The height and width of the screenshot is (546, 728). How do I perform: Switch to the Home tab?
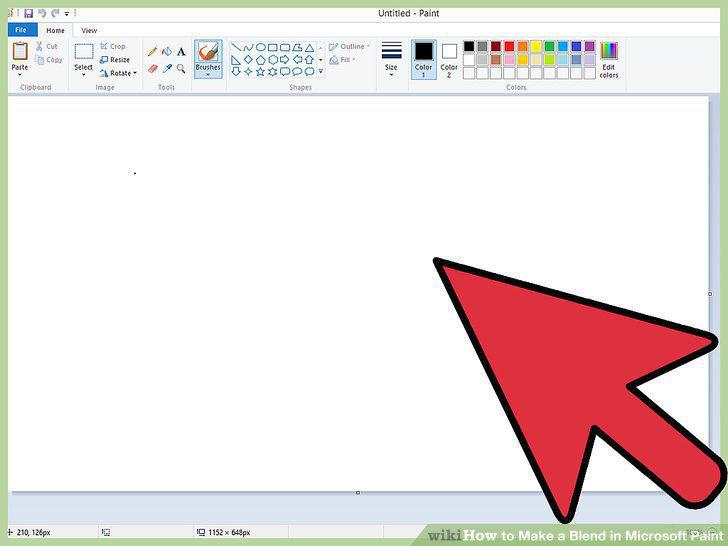55,30
